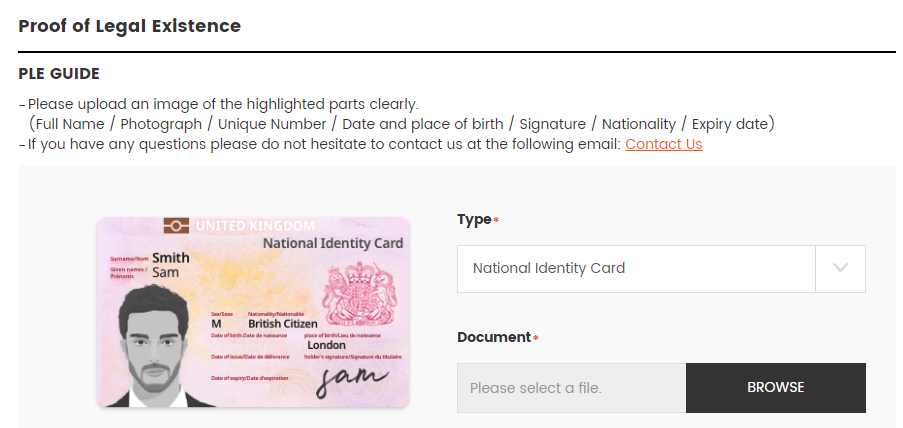903x428 pixels.
Task: Click 'National Identity Card' title on the card
Action: click(x=333, y=243)
